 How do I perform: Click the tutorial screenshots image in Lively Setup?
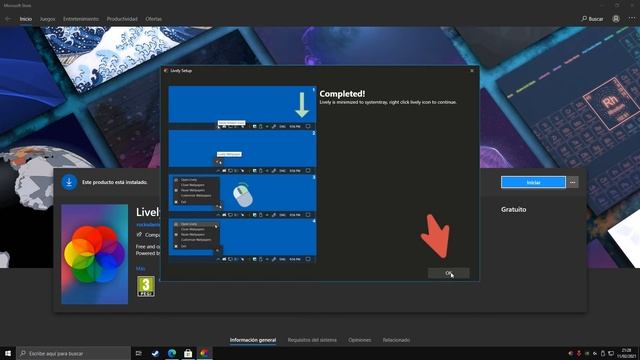(242, 174)
